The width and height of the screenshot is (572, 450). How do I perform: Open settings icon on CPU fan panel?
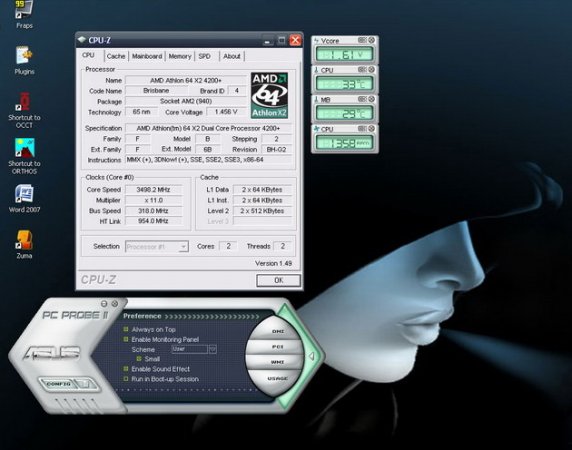362,128
